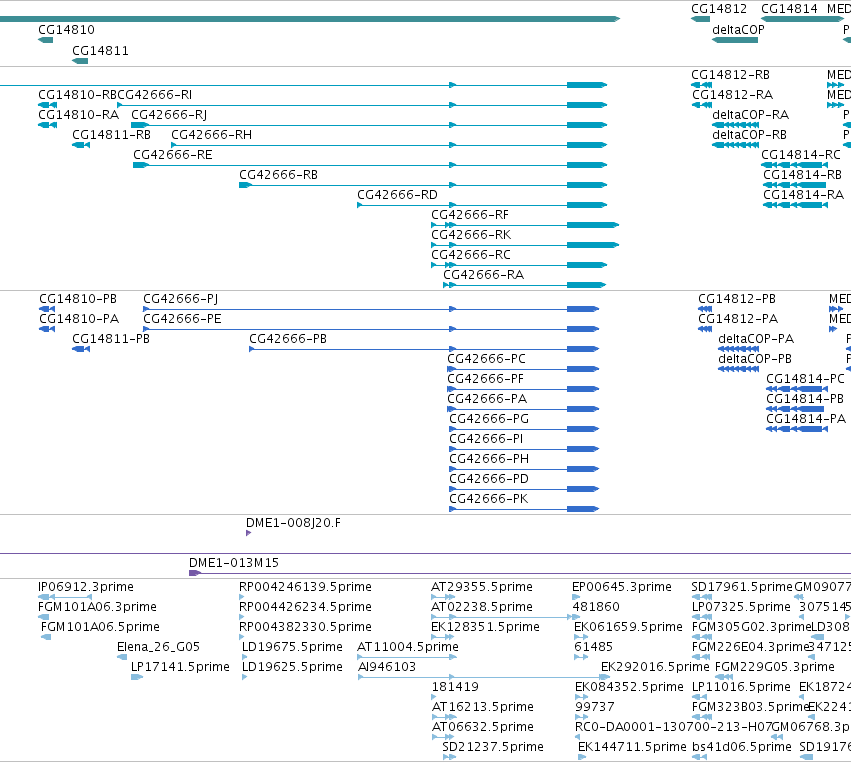
Task: Select EST EK292016.5prime label
Action: coord(655,668)
